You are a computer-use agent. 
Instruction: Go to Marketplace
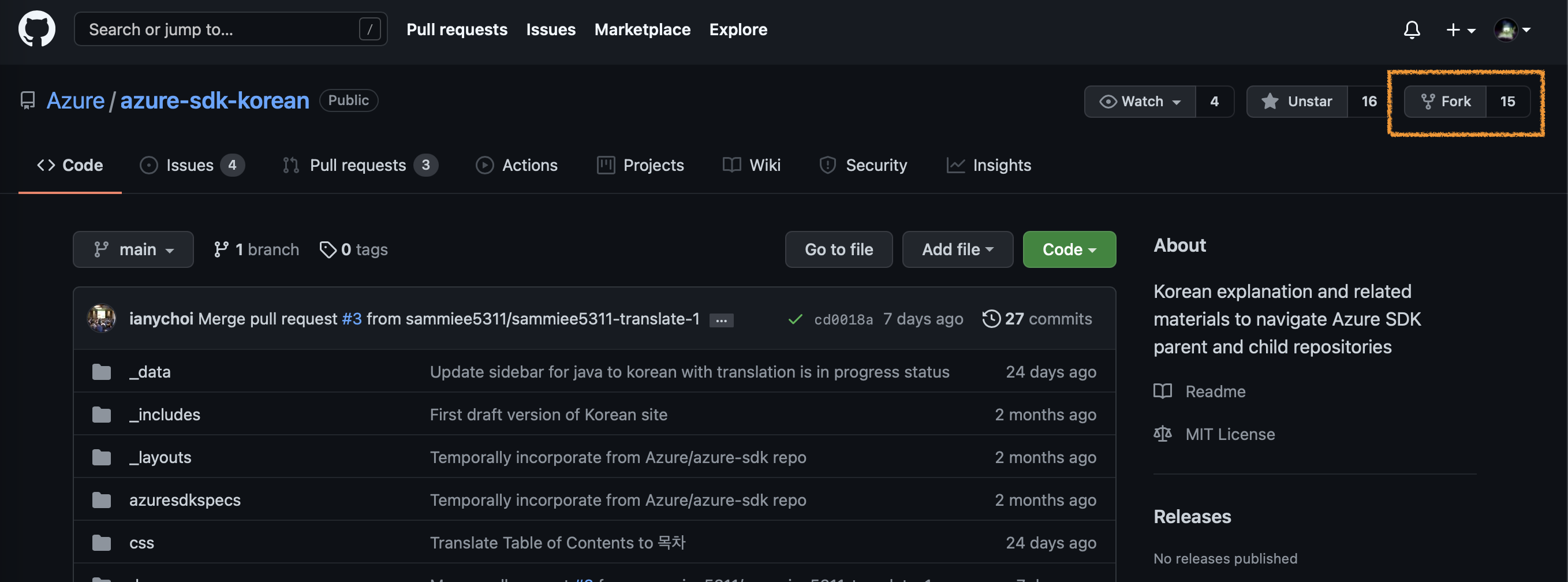[x=642, y=29]
